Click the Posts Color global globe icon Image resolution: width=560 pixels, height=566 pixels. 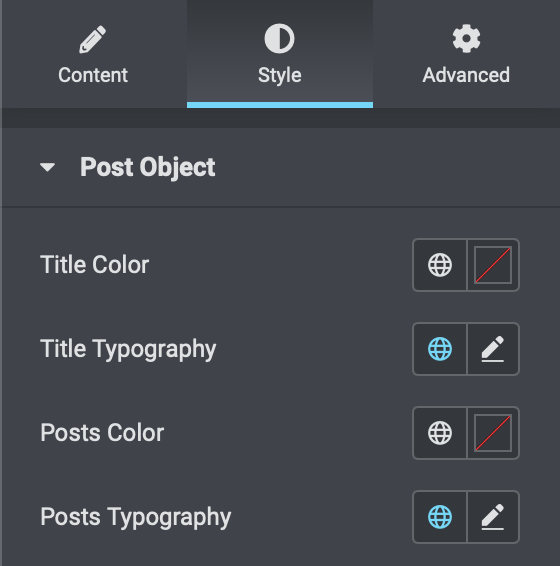pos(439,433)
